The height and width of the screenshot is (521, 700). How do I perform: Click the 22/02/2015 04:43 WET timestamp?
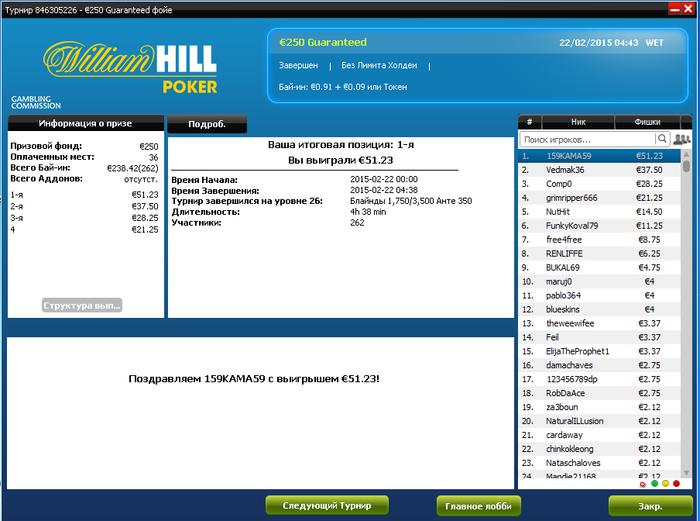click(611, 43)
